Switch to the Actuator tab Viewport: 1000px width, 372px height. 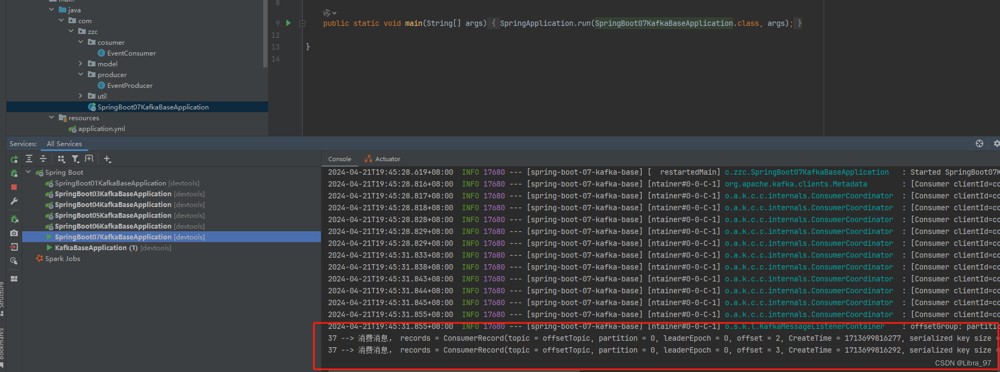coord(382,159)
